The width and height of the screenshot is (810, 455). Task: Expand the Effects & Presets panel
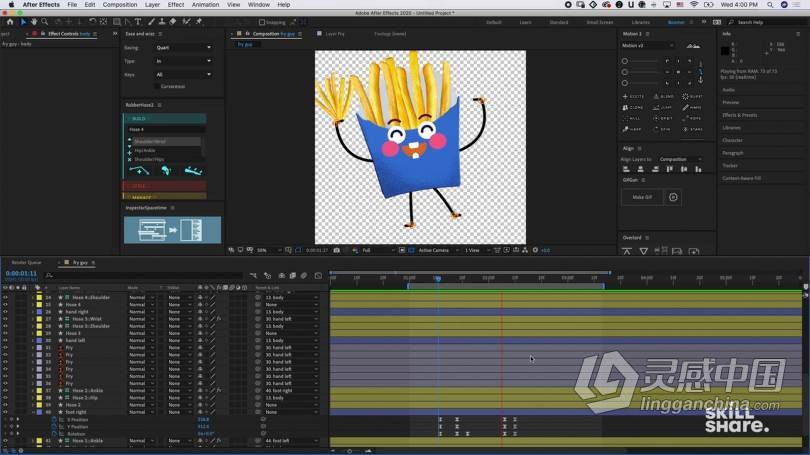[739, 115]
